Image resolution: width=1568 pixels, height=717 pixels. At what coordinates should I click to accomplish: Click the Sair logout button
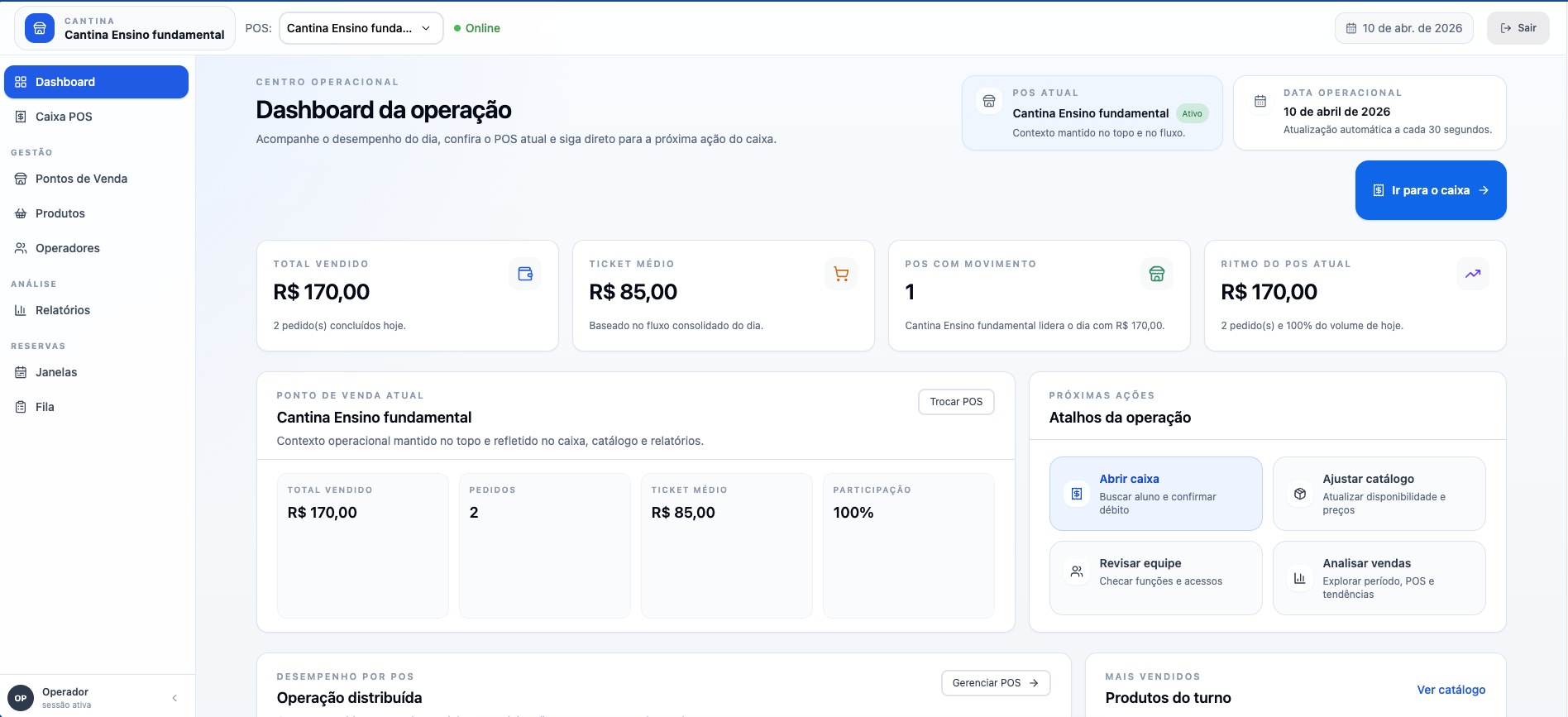1518,28
